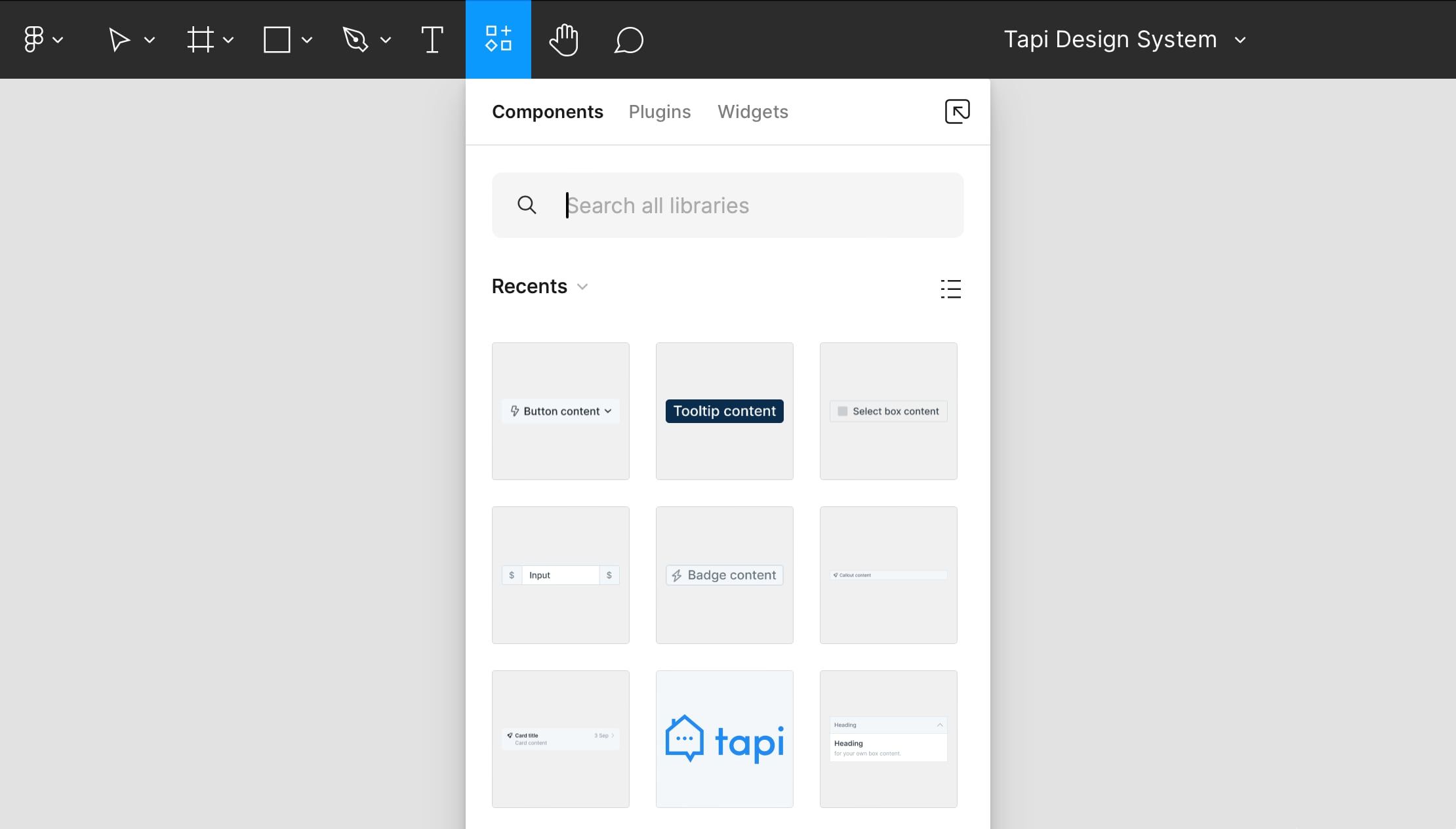Open the Tapi Design System dropdown
The image size is (1456, 829).
(1240, 40)
